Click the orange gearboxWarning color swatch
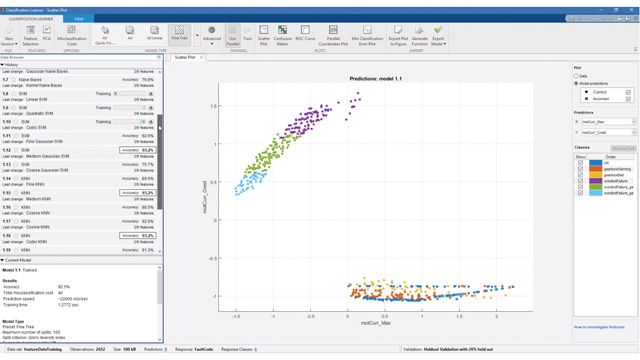 [x=595, y=169]
